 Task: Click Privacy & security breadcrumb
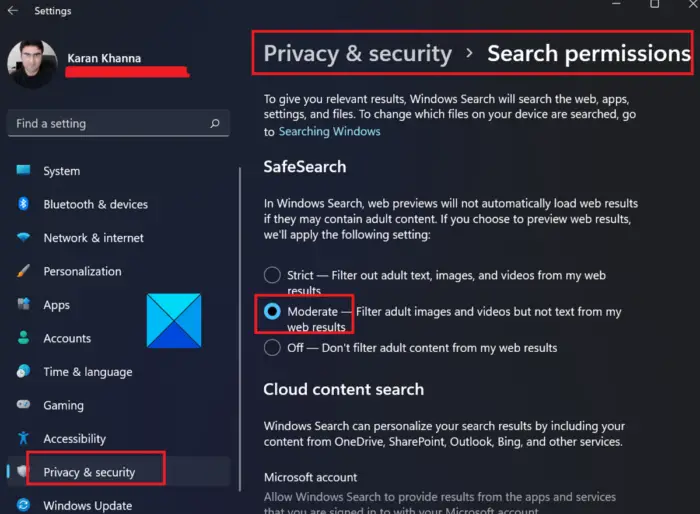tap(358, 53)
